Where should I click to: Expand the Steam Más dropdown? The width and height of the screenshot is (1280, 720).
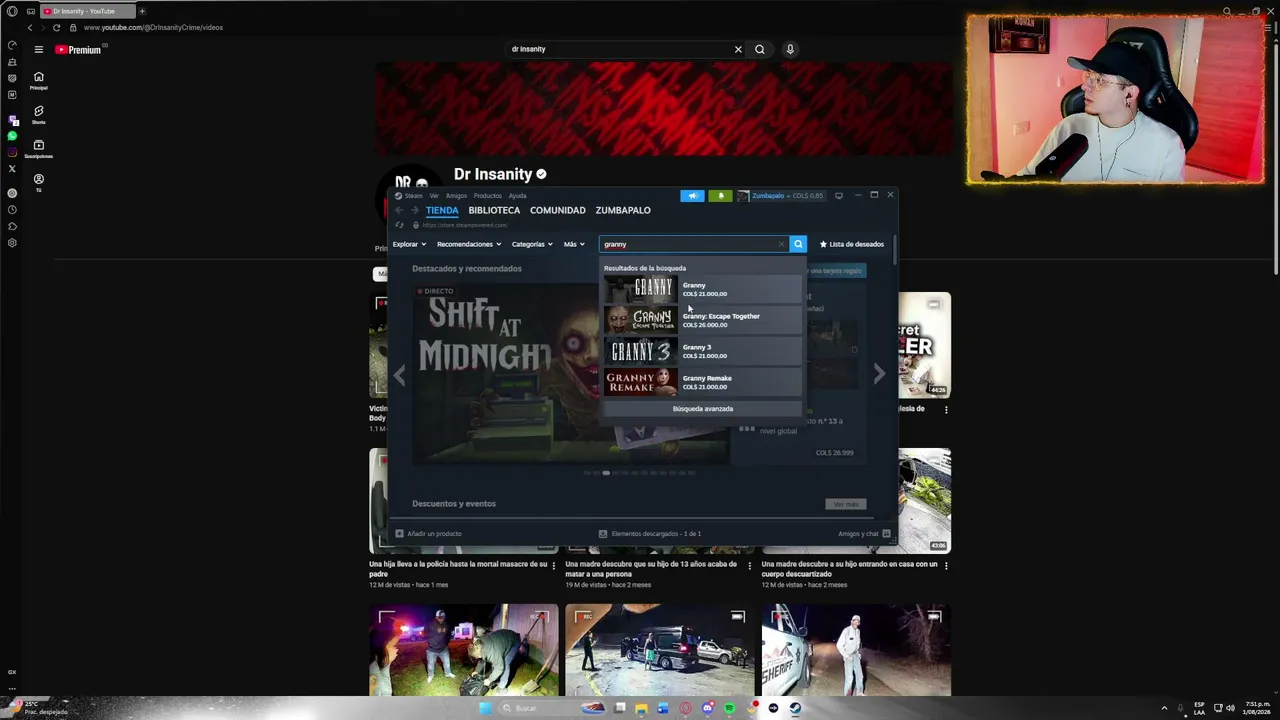pyautogui.click(x=574, y=244)
